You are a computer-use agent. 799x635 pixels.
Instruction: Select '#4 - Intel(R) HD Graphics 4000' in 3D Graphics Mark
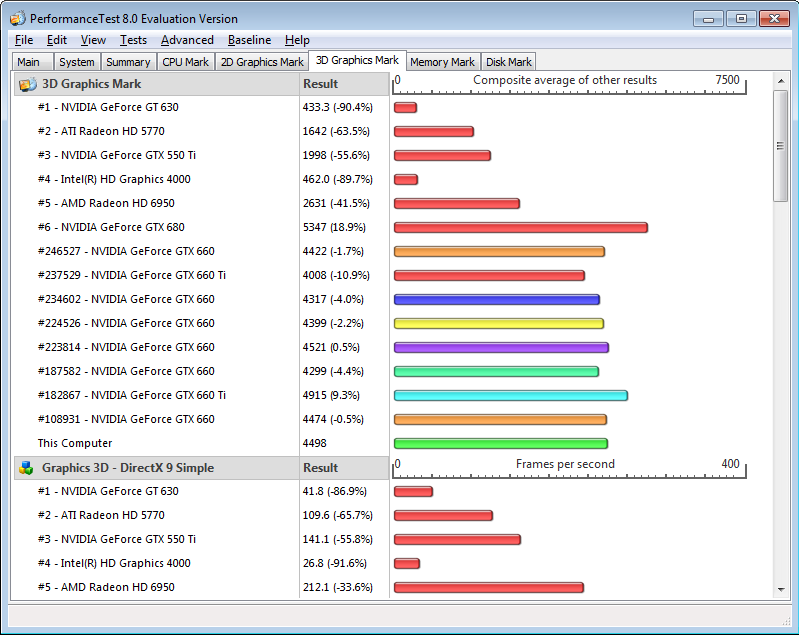114,179
